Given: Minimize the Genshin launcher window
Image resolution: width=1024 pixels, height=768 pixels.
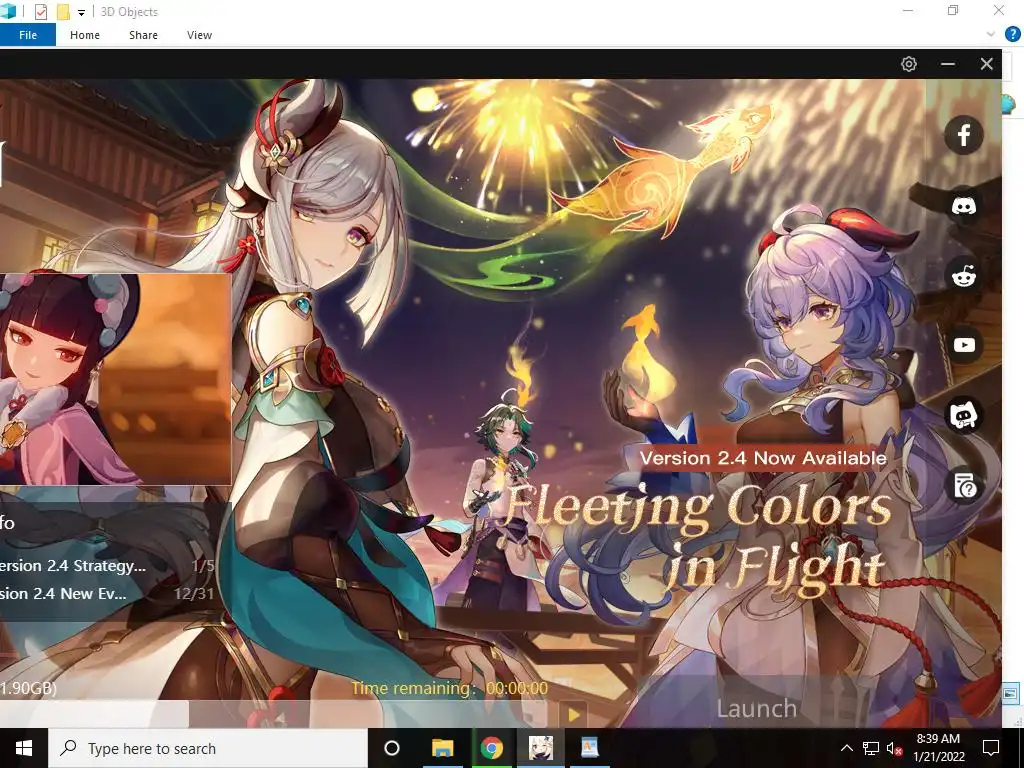Looking at the screenshot, I should pos(948,64).
